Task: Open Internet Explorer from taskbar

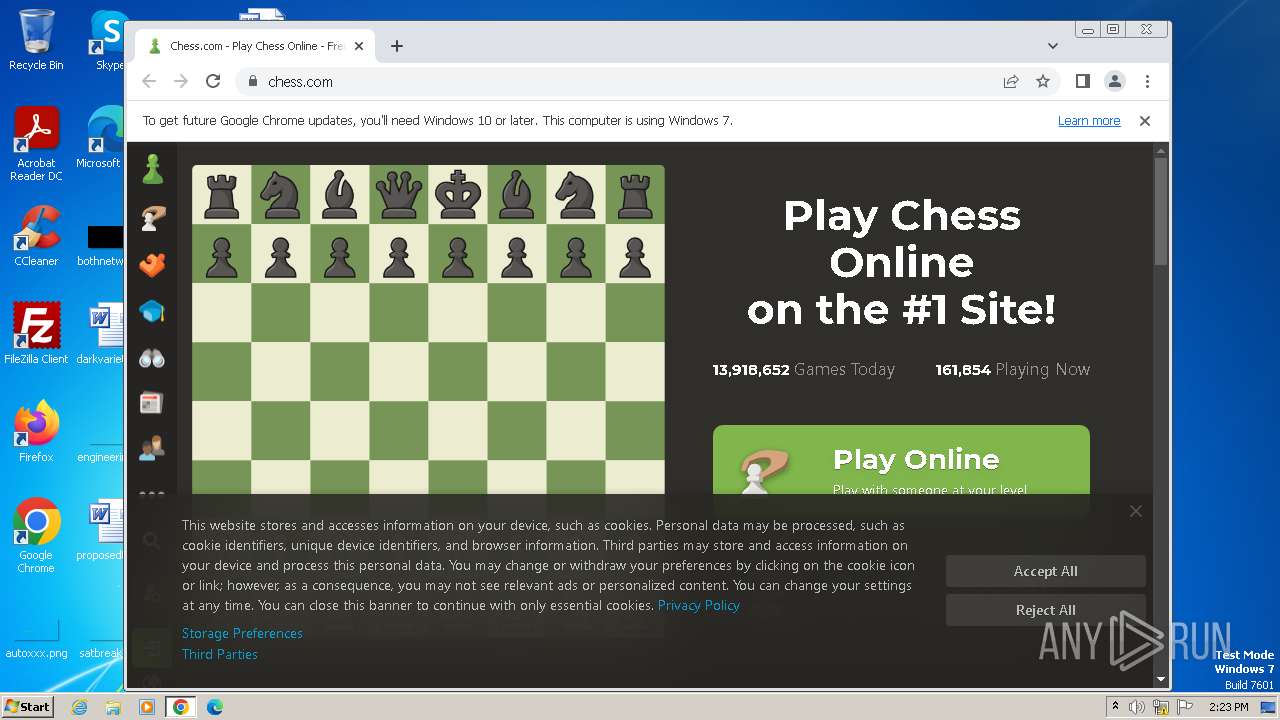Action: point(79,707)
